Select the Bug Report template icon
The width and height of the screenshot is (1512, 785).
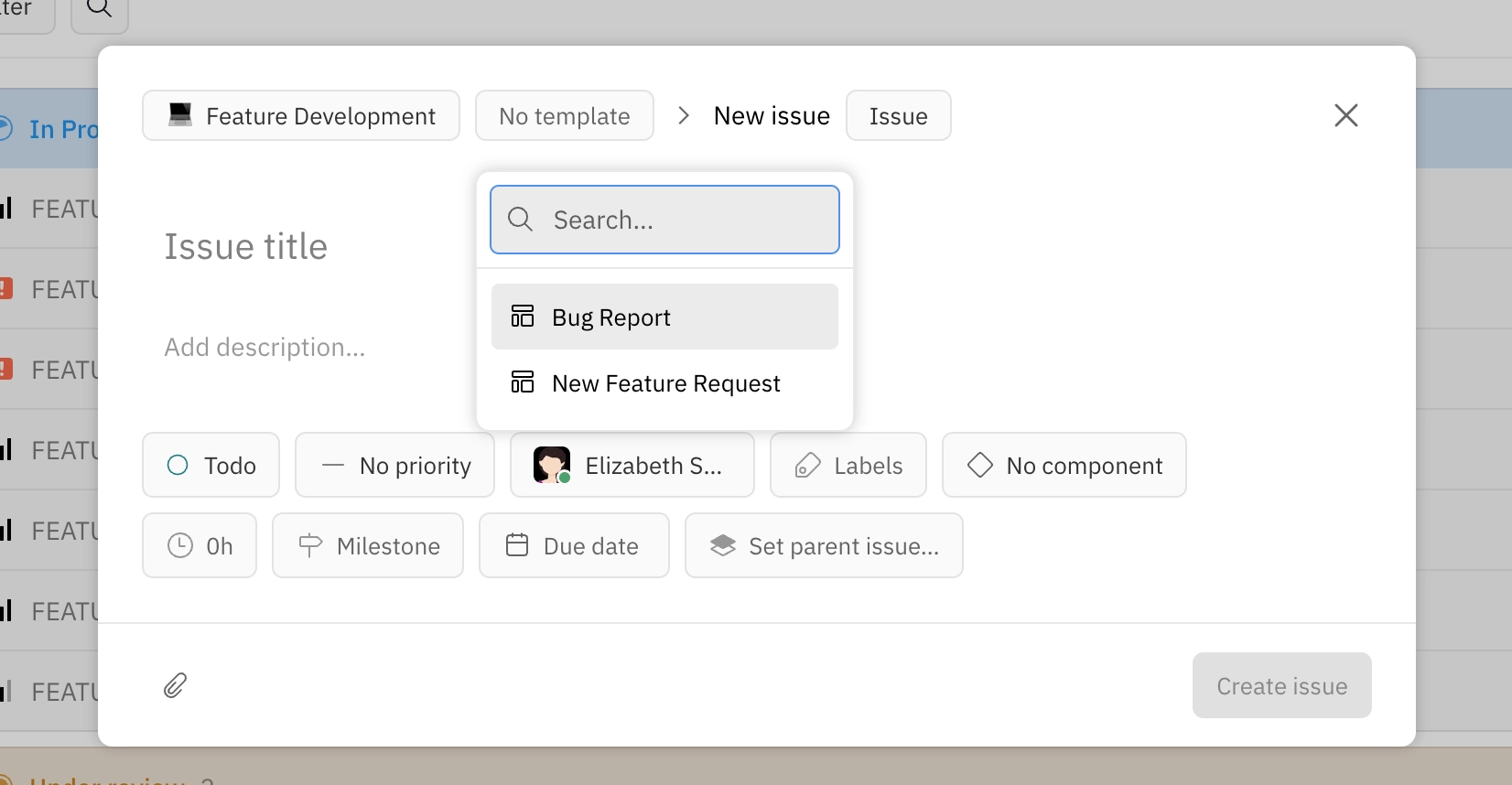click(522, 316)
